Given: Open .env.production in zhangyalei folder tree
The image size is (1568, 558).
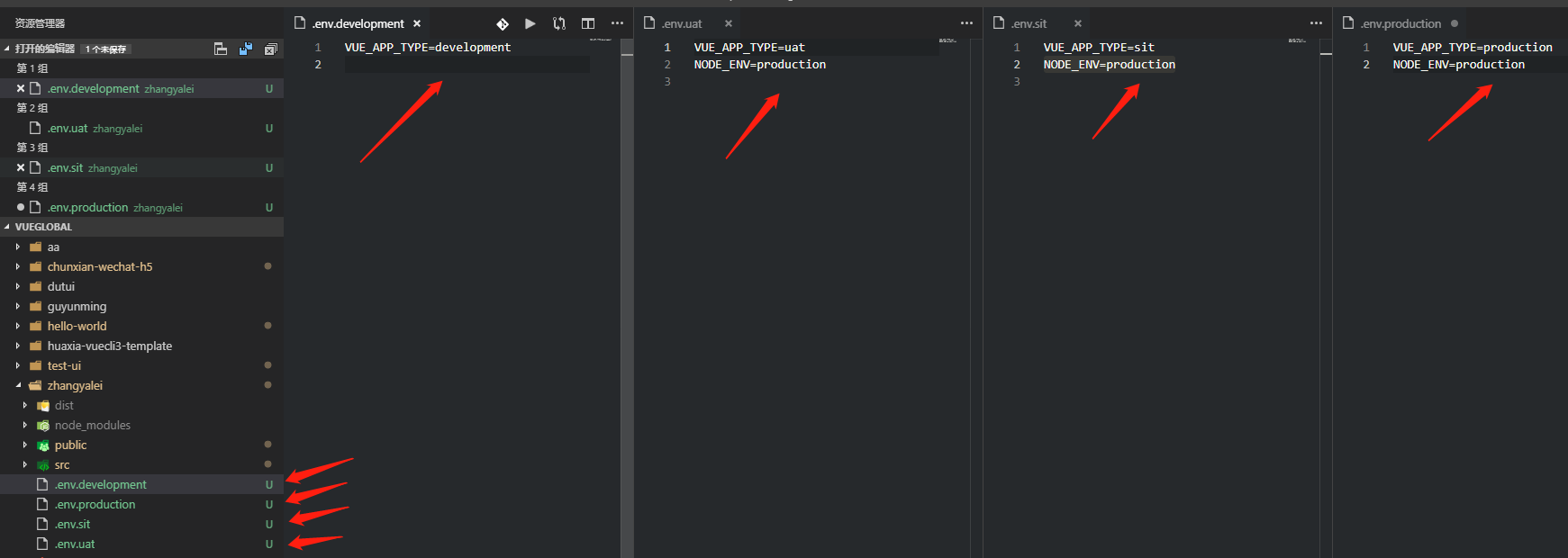Looking at the screenshot, I should point(141,504).
